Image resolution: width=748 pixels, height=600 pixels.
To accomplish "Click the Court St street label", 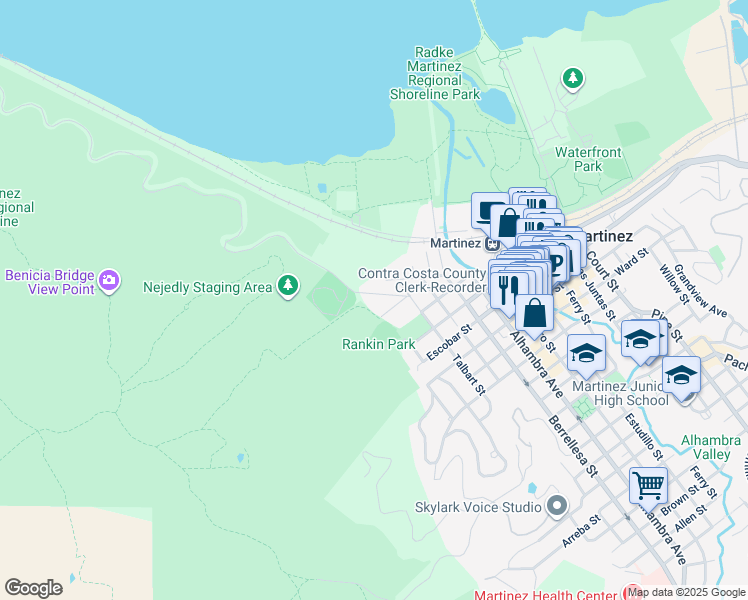I will 602,270.
